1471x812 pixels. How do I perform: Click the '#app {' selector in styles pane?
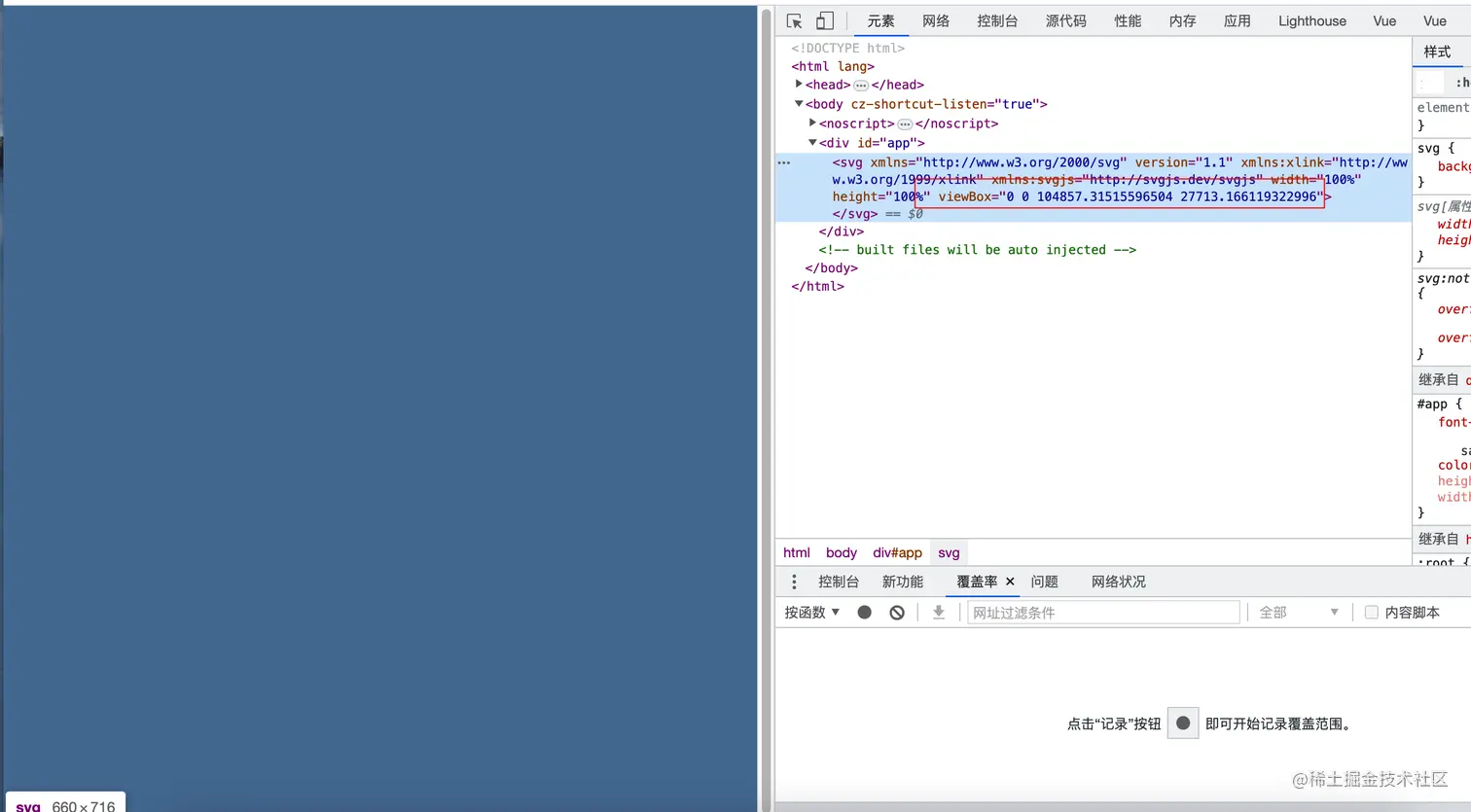[1440, 405]
